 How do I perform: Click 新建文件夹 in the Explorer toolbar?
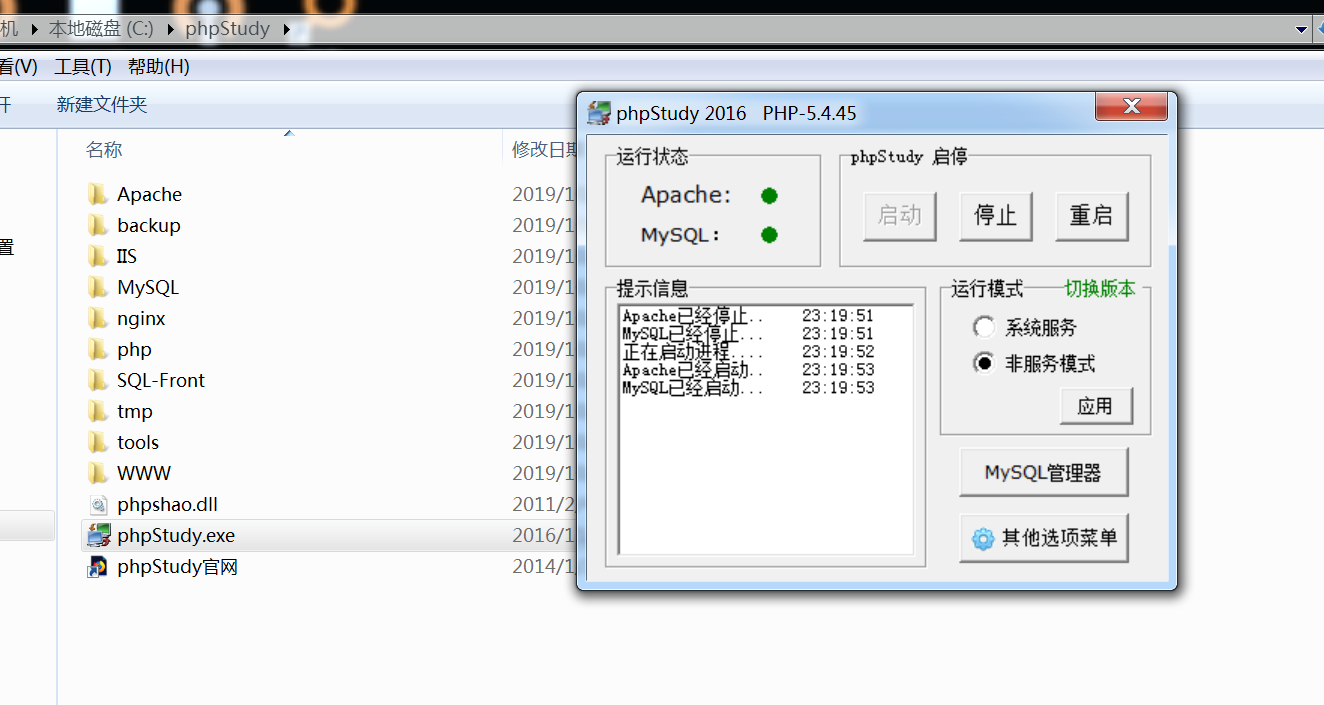coord(102,105)
